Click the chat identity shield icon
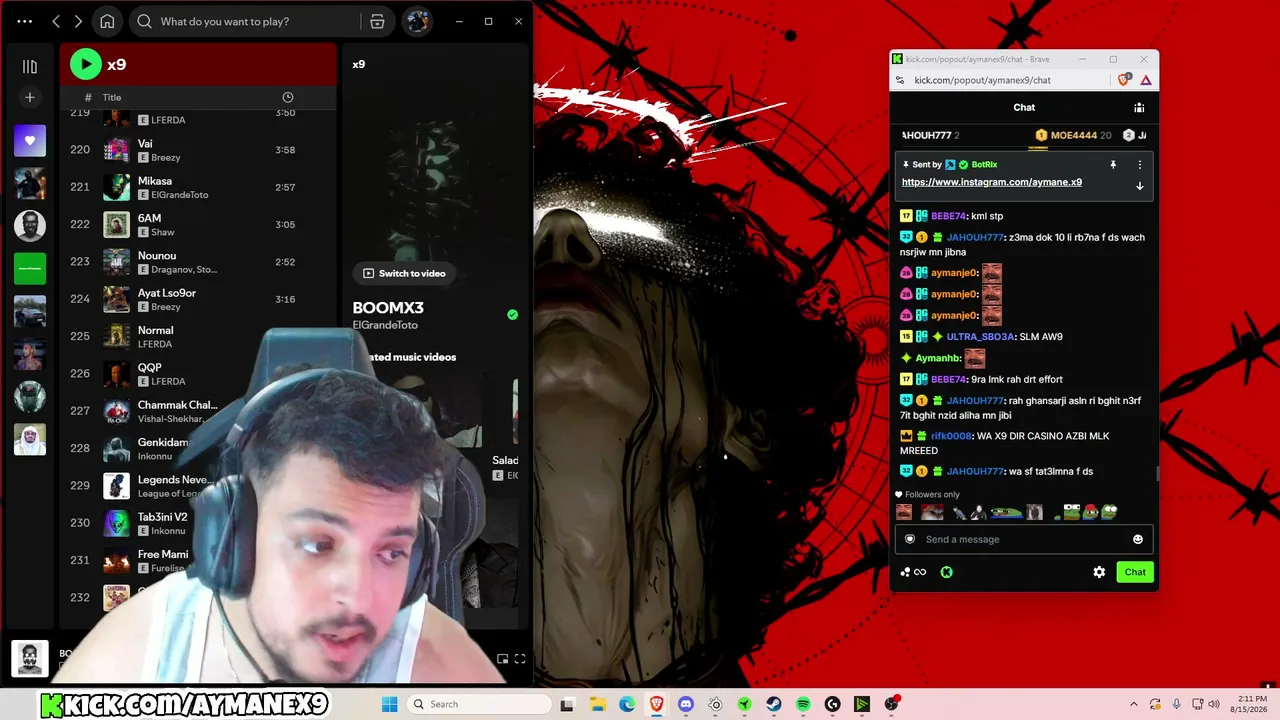The height and width of the screenshot is (720, 1280). click(x=910, y=539)
